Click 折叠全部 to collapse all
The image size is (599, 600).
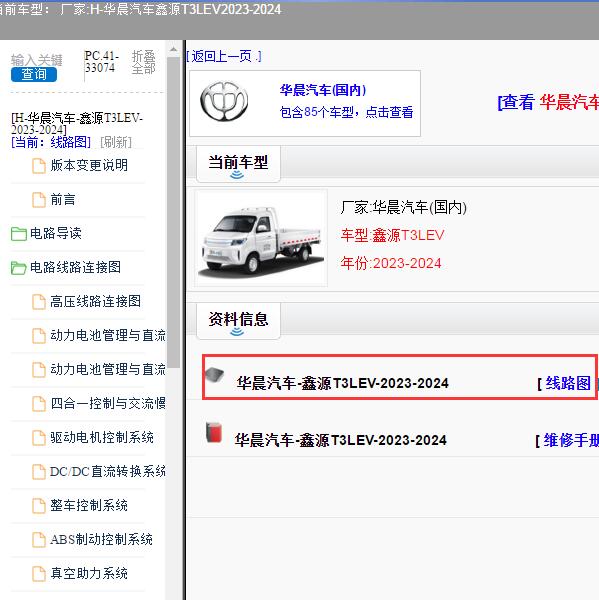point(144,62)
